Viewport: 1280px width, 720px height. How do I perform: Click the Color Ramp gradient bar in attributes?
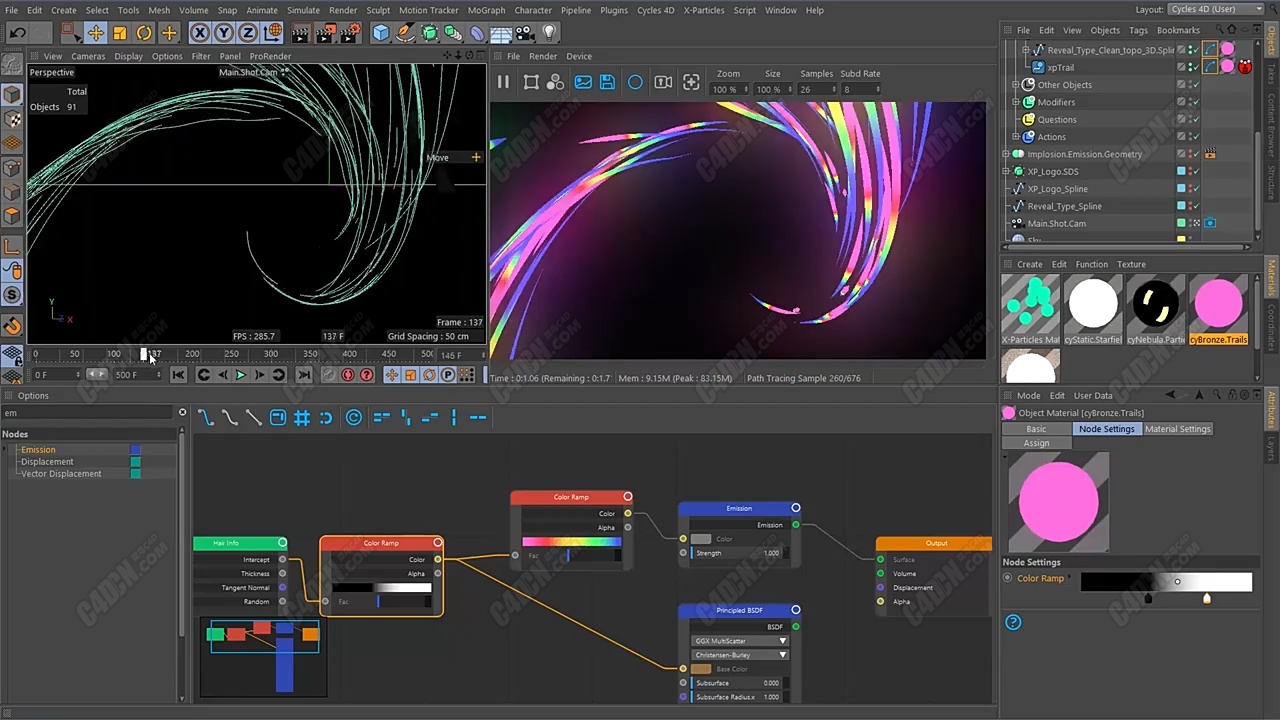(1166, 582)
